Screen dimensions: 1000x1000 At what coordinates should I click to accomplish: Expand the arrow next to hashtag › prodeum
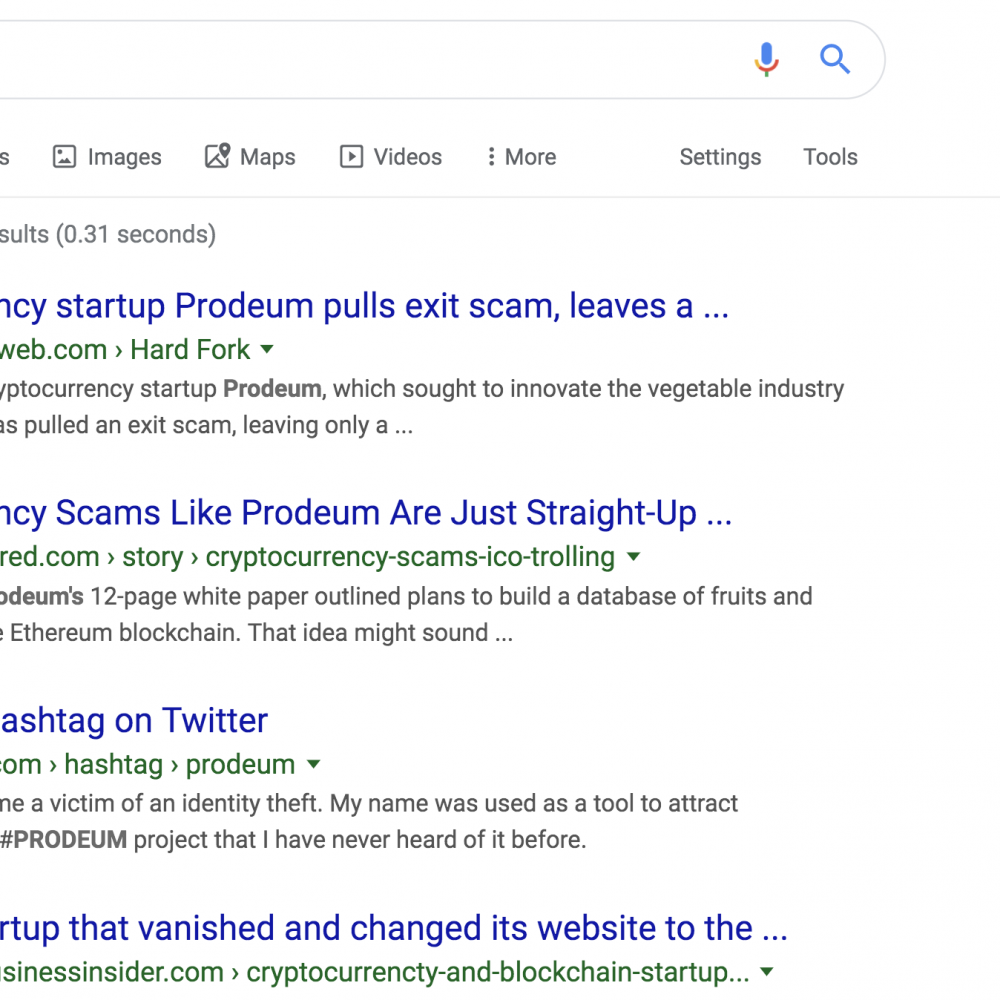coord(313,763)
